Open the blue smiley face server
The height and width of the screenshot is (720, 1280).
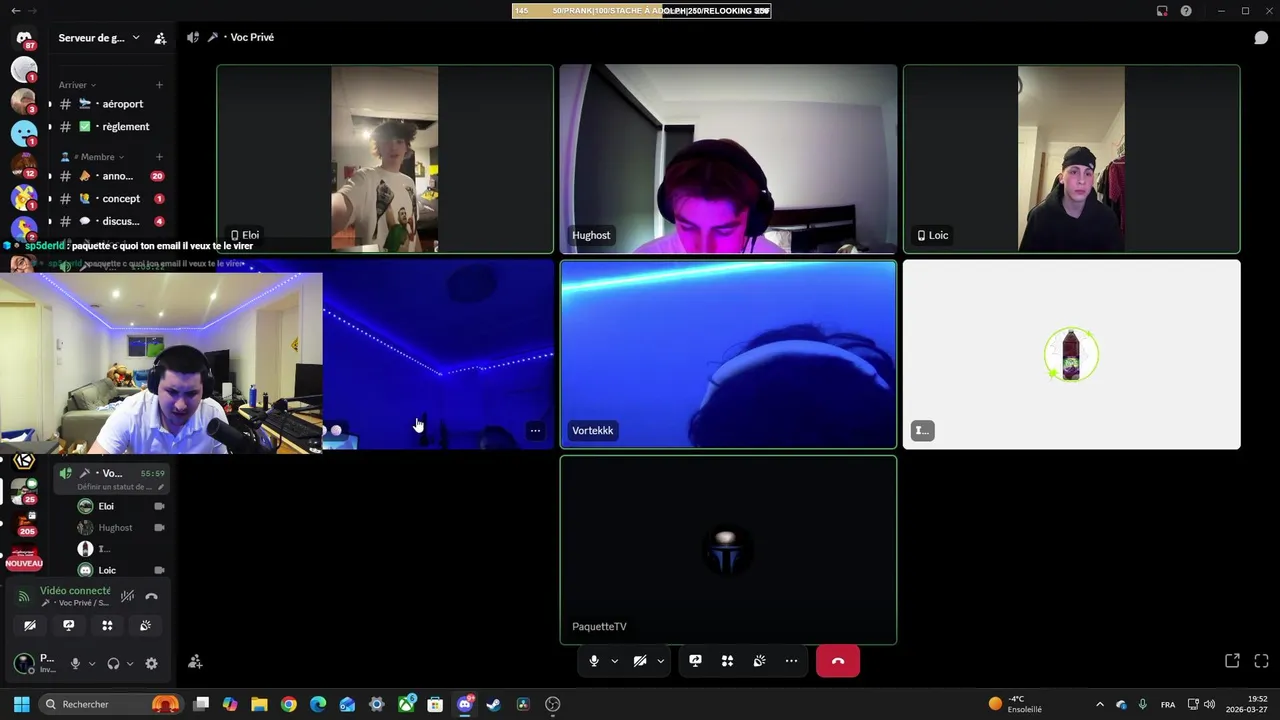tap(24, 133)
